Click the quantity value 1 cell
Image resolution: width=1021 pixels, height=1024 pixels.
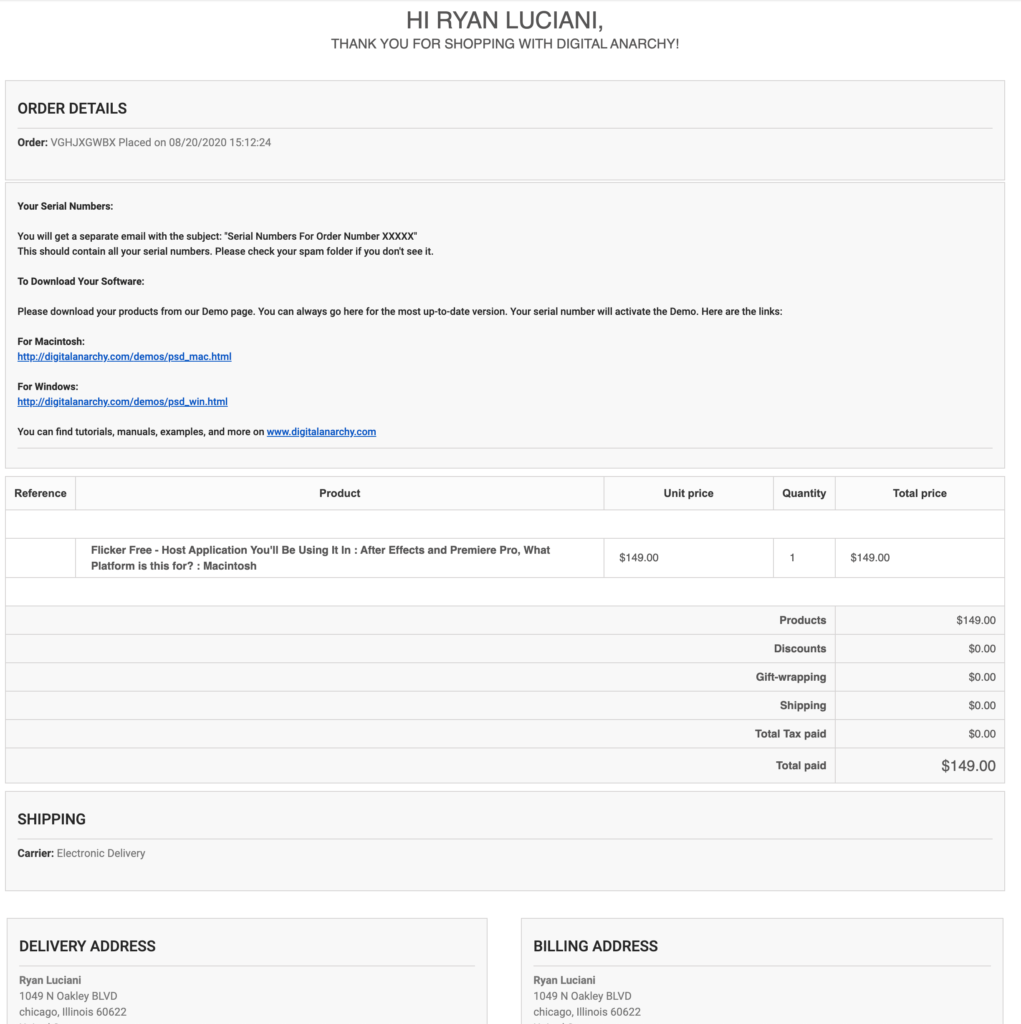(x=792, y=558)
